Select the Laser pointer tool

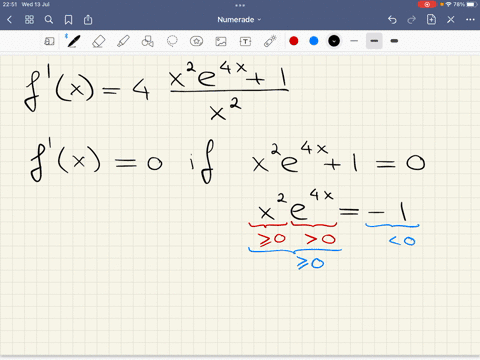[x=270, y=41]
